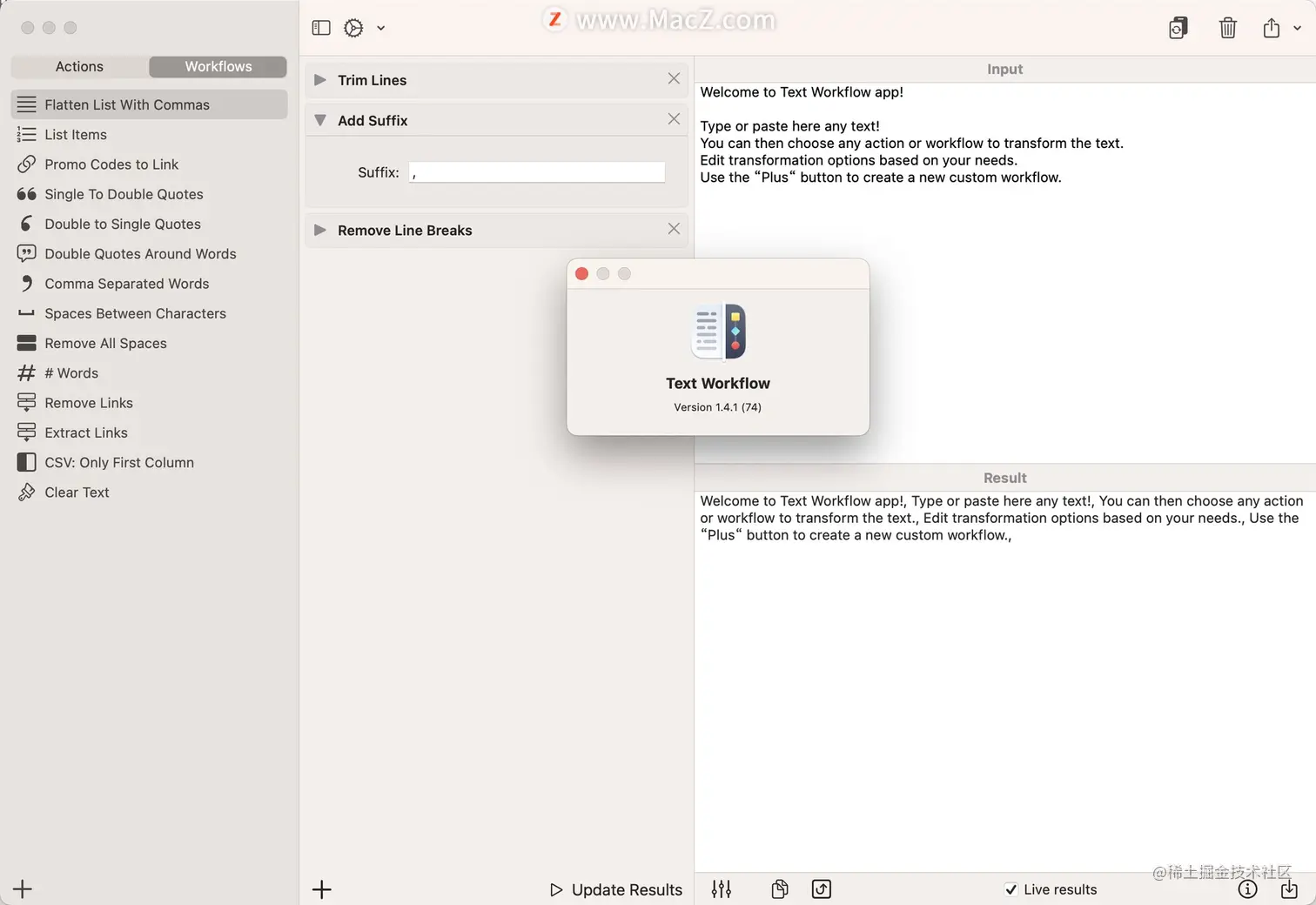This screenshot has width=1316, height=905.
Task: Add a new action step with plus
Action: click(322, 889)
